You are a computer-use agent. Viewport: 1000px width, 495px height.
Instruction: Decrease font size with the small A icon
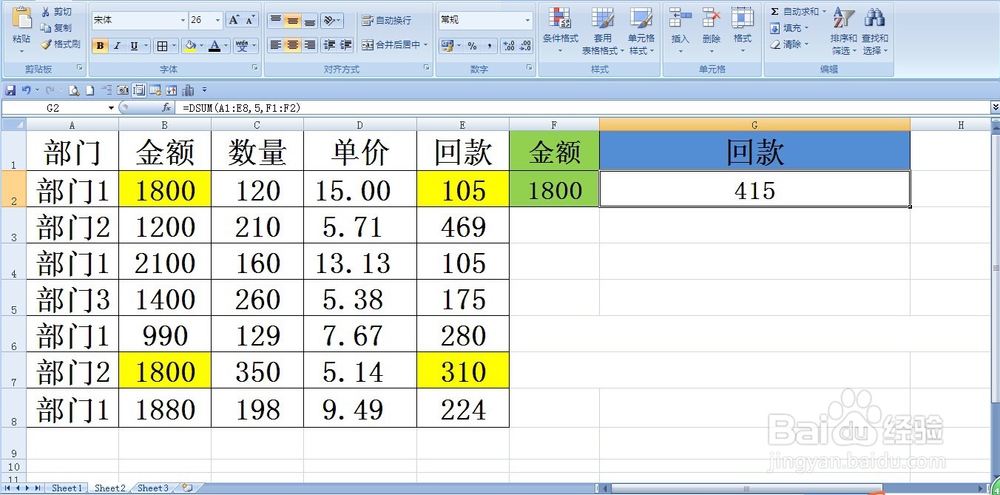click(x=249, y=20)
